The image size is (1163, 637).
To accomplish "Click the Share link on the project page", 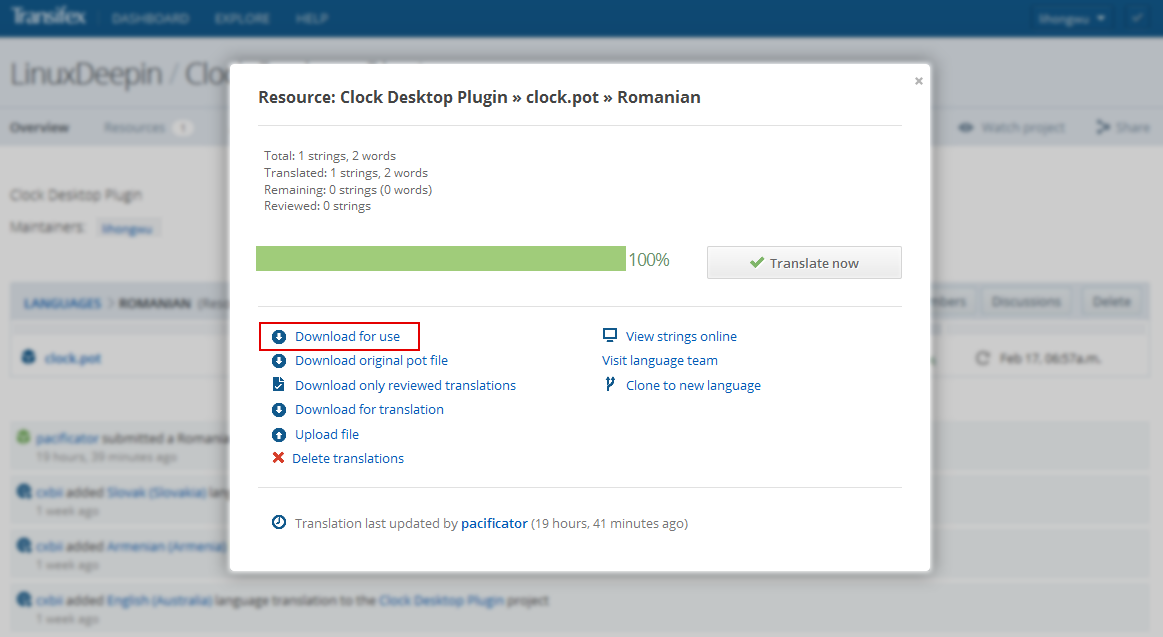I will [x=1123, y=128].
